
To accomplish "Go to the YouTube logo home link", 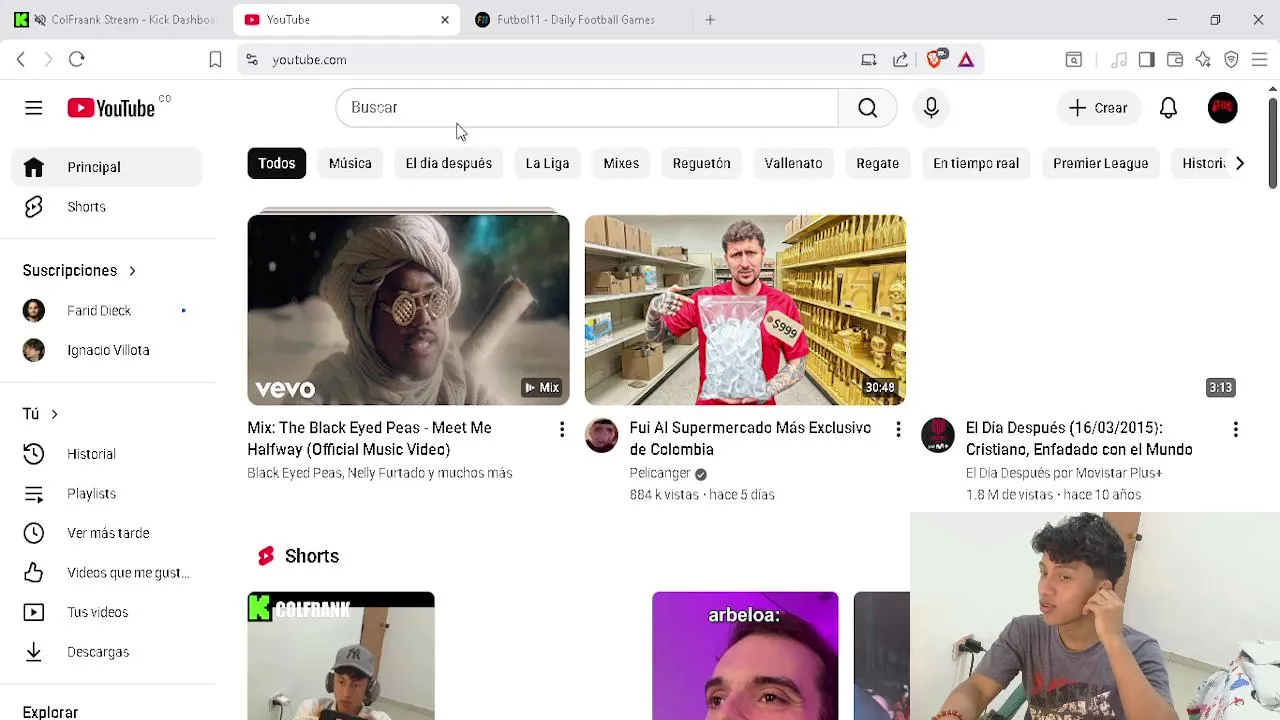I will 111,108.
